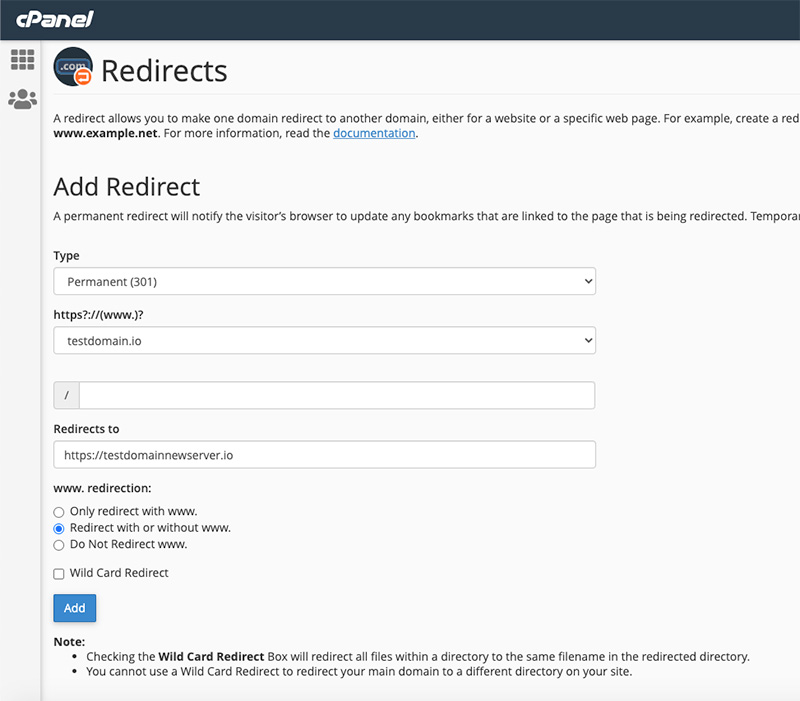Click the https?://(www.)? field label
This screenshot has height=701, width=800.
pyautogui.click(x=100, y=314)
